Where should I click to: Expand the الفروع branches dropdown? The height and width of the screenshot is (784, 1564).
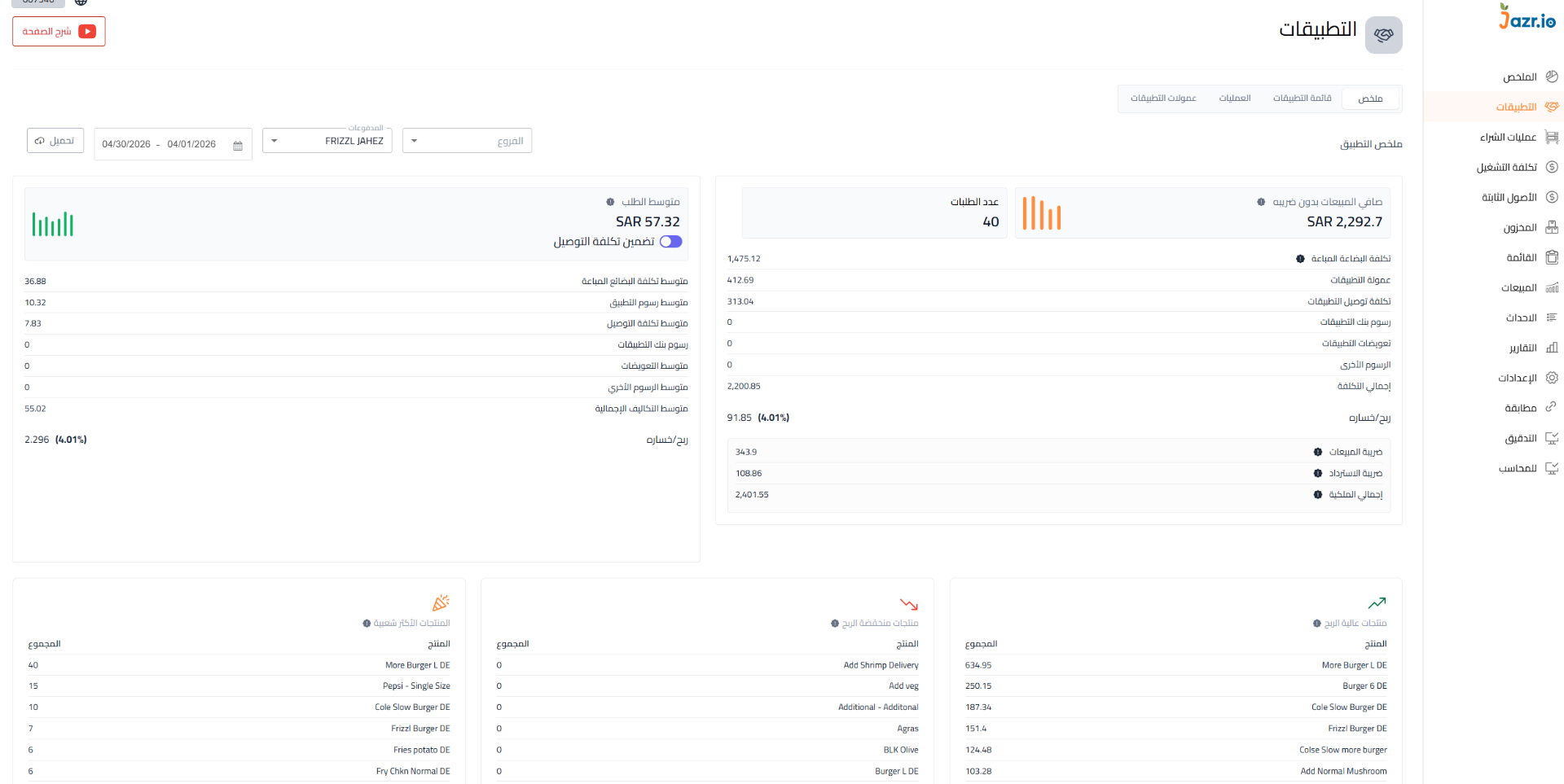[467, 141]
